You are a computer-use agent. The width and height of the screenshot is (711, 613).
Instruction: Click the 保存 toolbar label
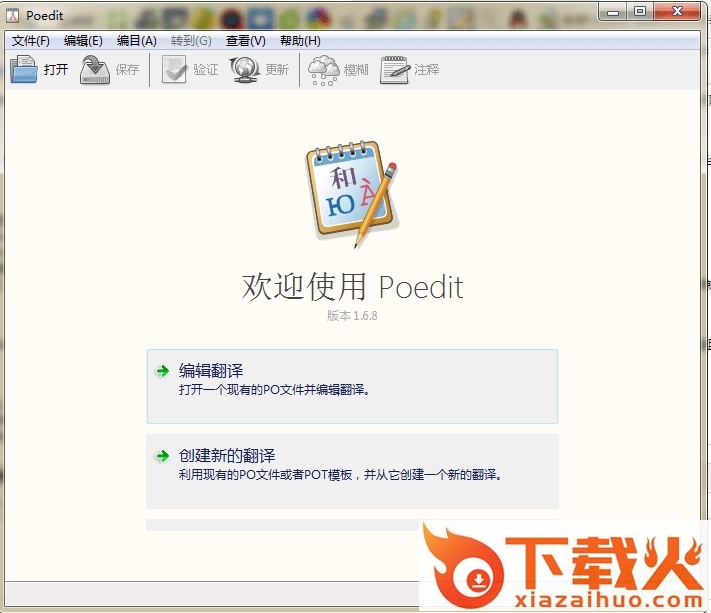127,69
